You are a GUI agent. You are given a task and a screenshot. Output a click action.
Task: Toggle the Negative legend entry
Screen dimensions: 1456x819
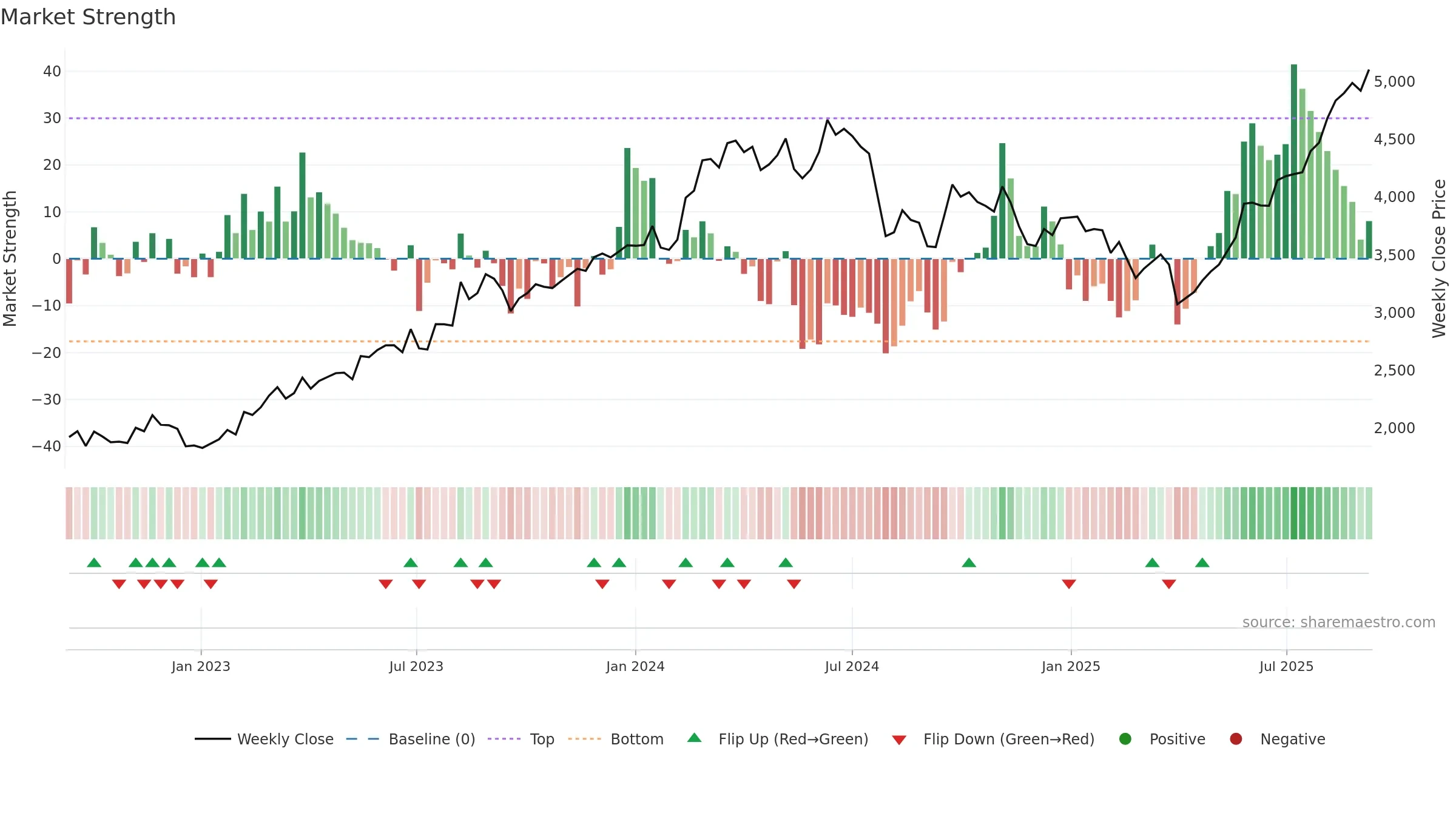[1277, 739]
